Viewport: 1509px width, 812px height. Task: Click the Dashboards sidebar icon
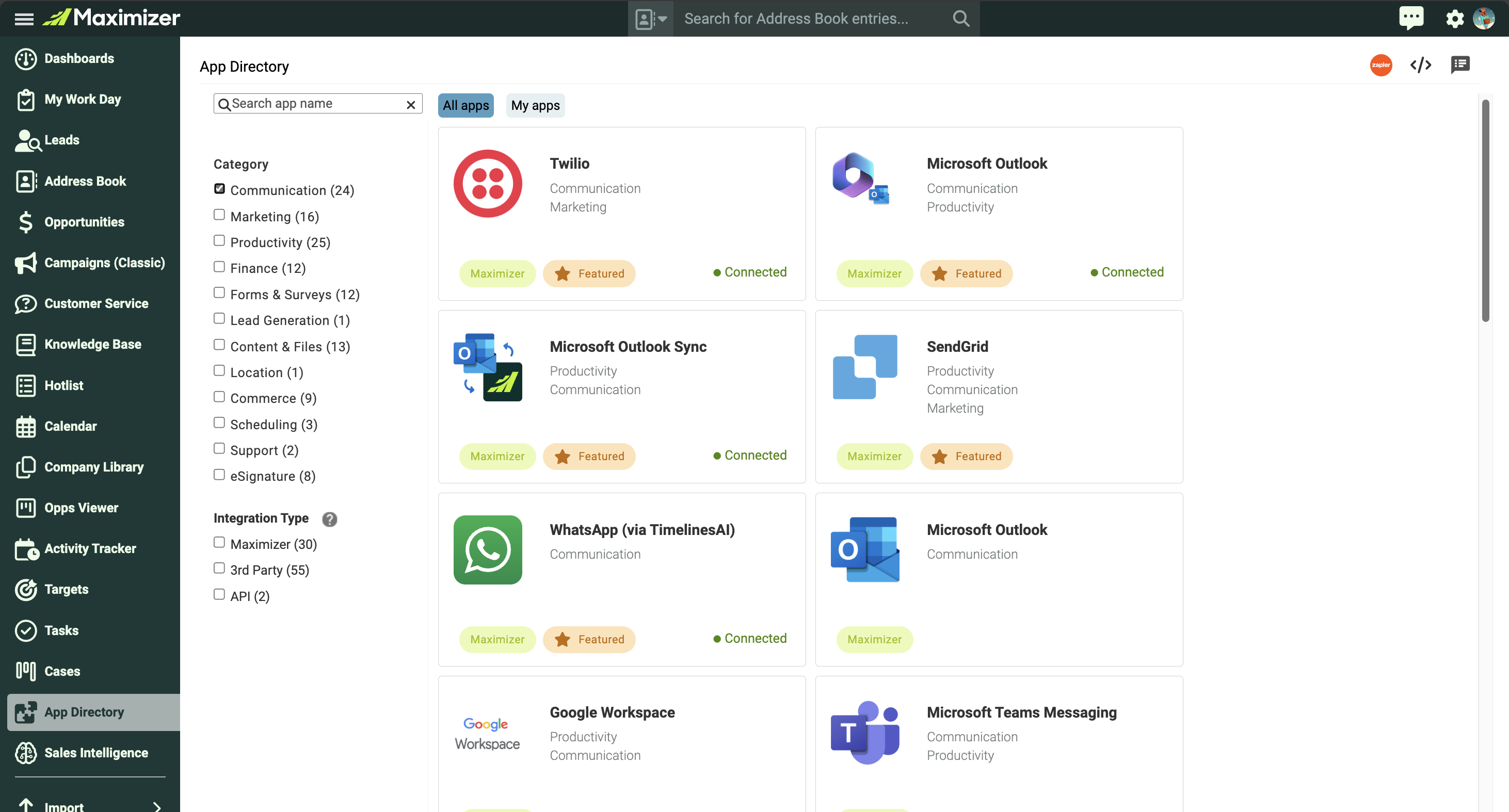pos(26,58)
